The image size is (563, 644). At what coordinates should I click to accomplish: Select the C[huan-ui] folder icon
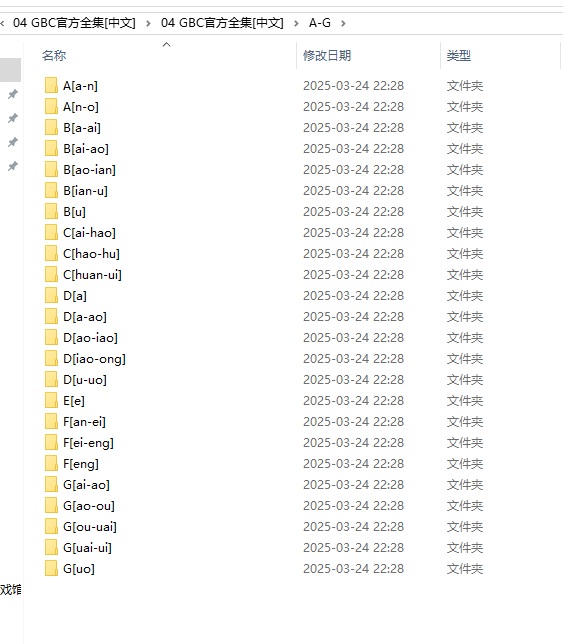click(x=51, y=274)
